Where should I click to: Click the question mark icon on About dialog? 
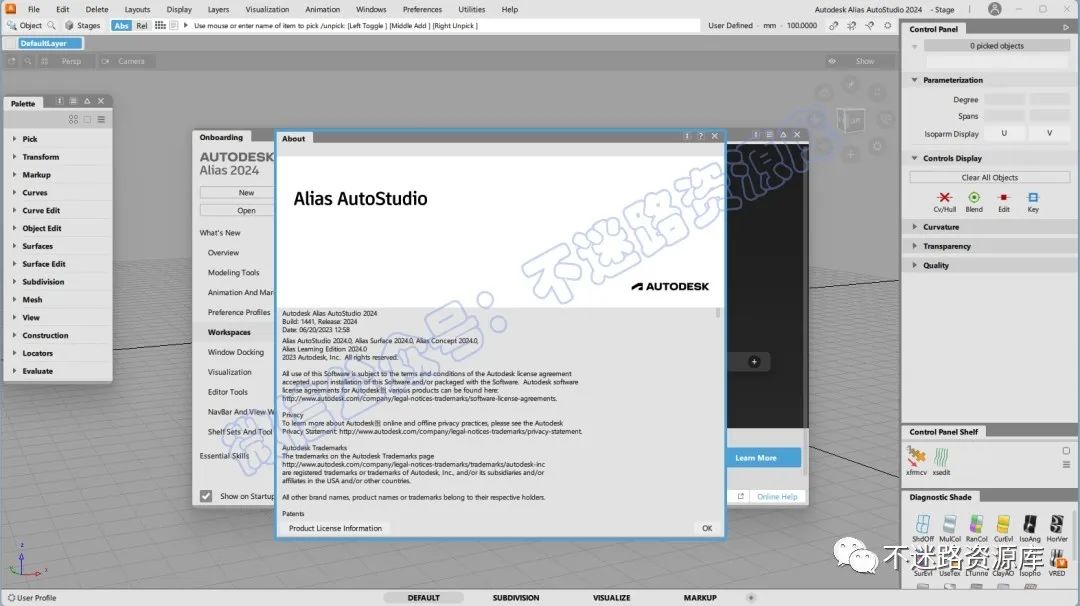(x=700, y=136)
